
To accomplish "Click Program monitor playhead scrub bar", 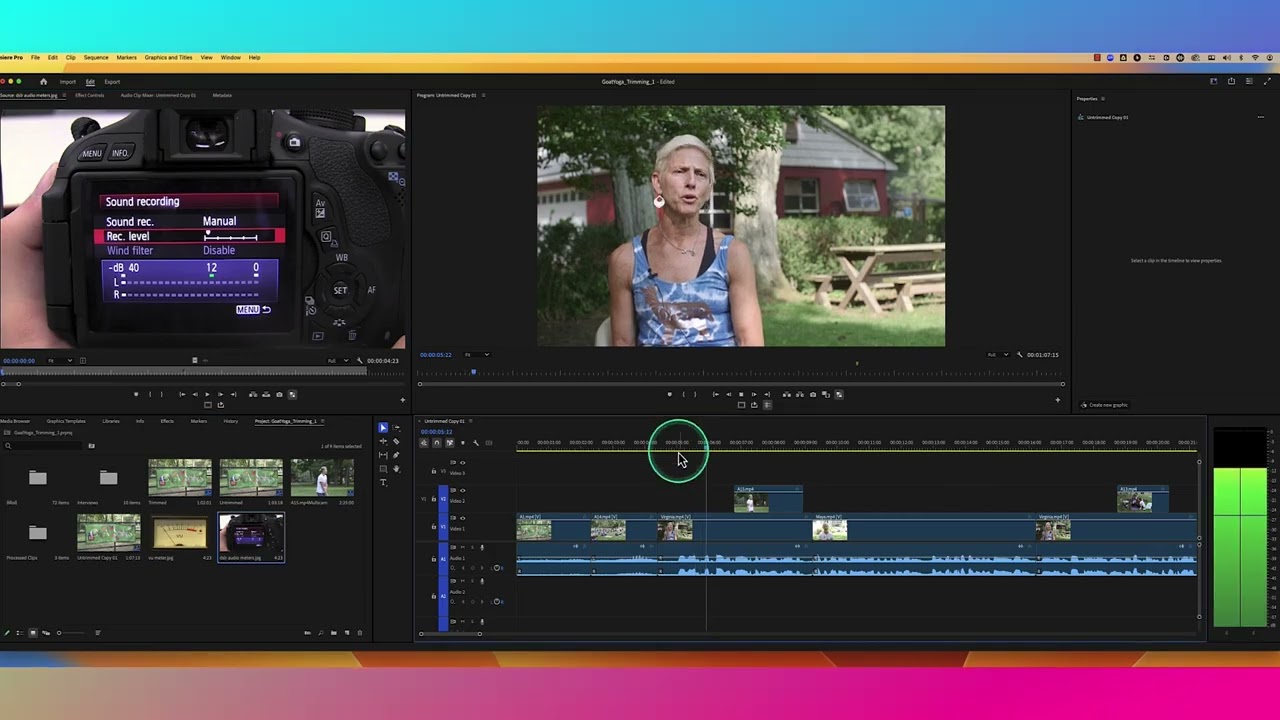I will pyautogui.click(x=741, y=372).
